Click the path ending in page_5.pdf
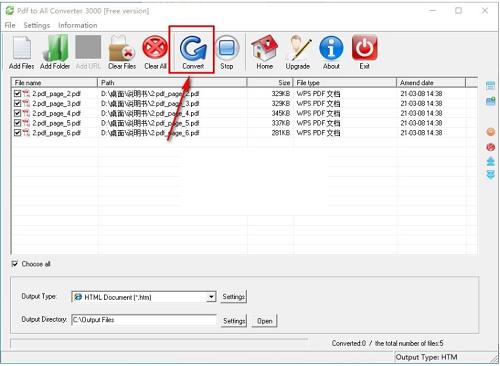The height and width of the screenshot is (366, 500). tap(150, 123)
